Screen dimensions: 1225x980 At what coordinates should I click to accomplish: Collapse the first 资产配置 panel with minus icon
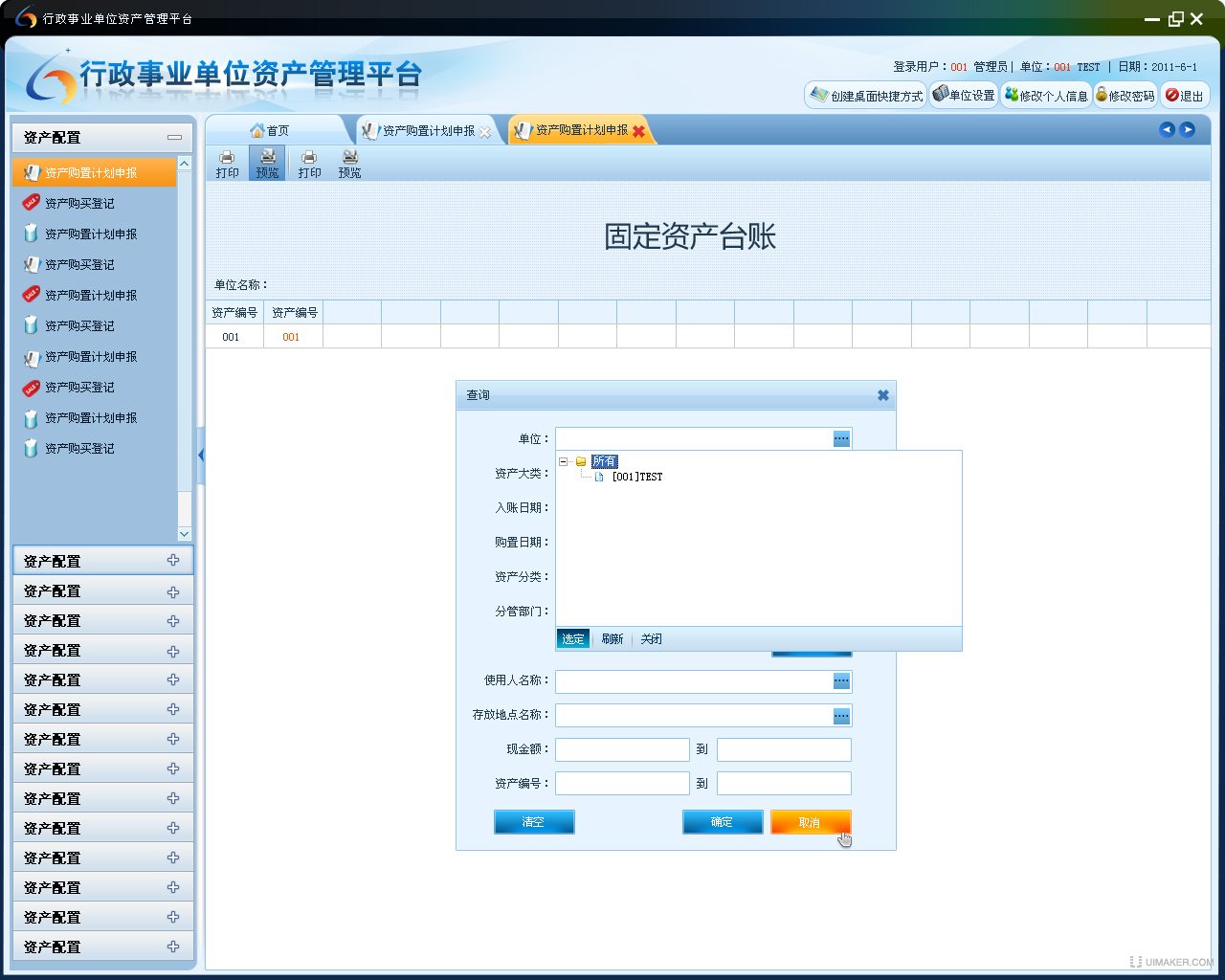point(174,138)
